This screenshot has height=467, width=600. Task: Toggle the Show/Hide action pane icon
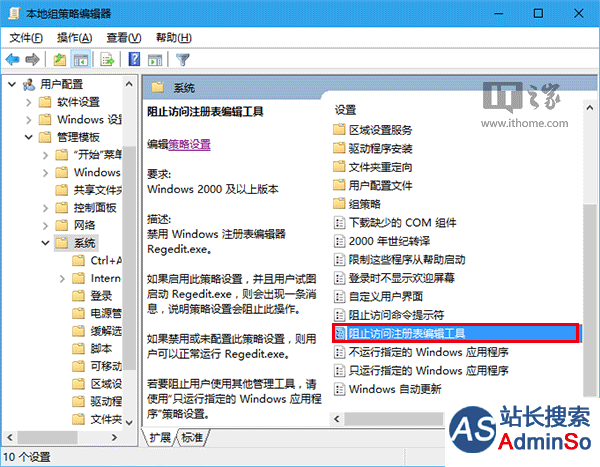point(155,60)
